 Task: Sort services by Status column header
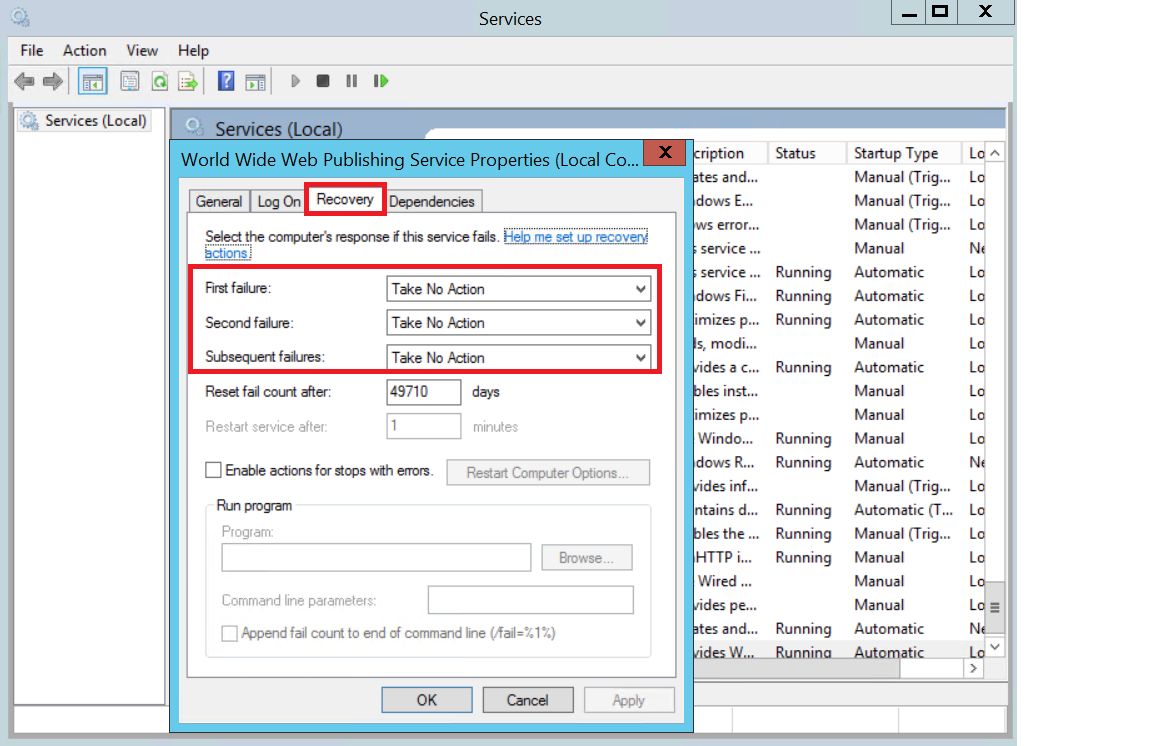[807, 153]
